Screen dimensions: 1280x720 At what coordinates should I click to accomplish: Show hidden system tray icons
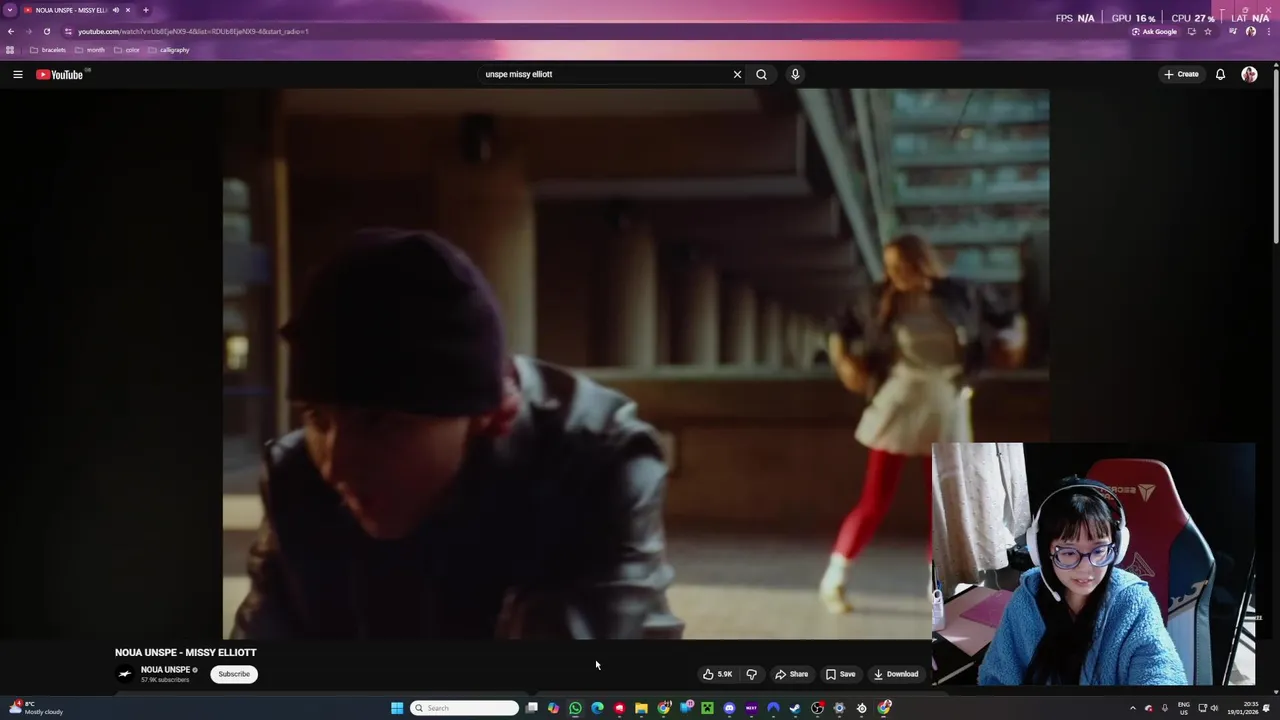(x=1133, y=708)
